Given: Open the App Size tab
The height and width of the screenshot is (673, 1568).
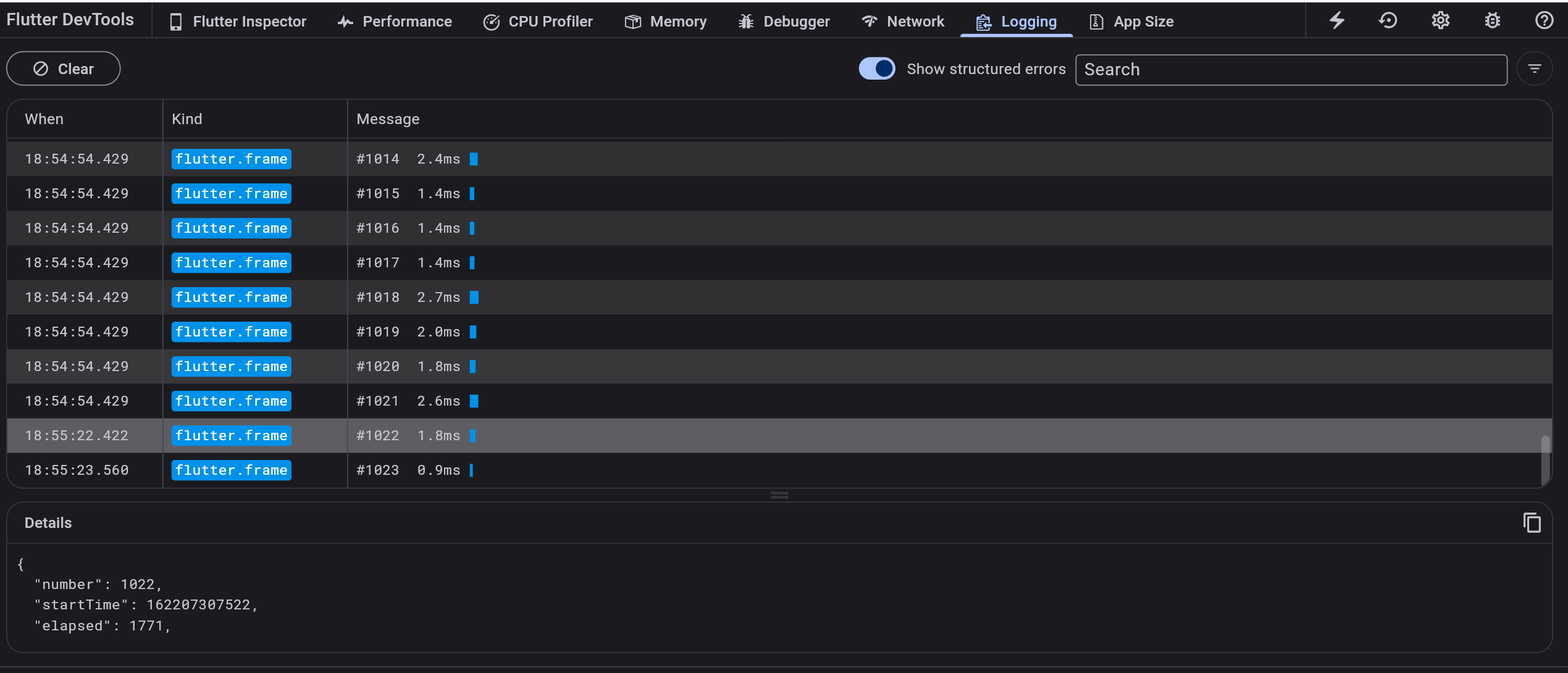Looking at the screenshot, I should 1131,22.
